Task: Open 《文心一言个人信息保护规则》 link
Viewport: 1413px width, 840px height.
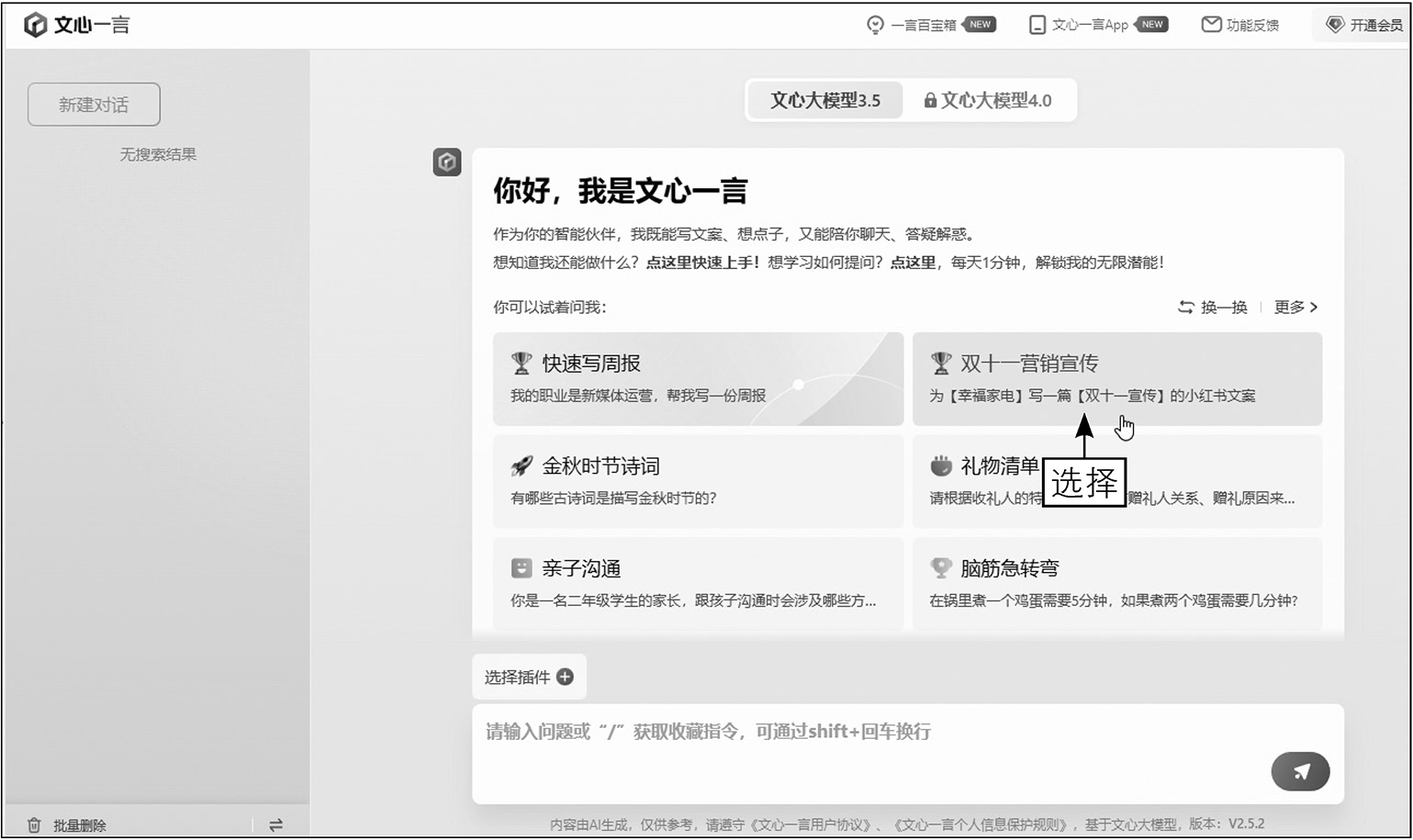Action: [x=982, y=824]
